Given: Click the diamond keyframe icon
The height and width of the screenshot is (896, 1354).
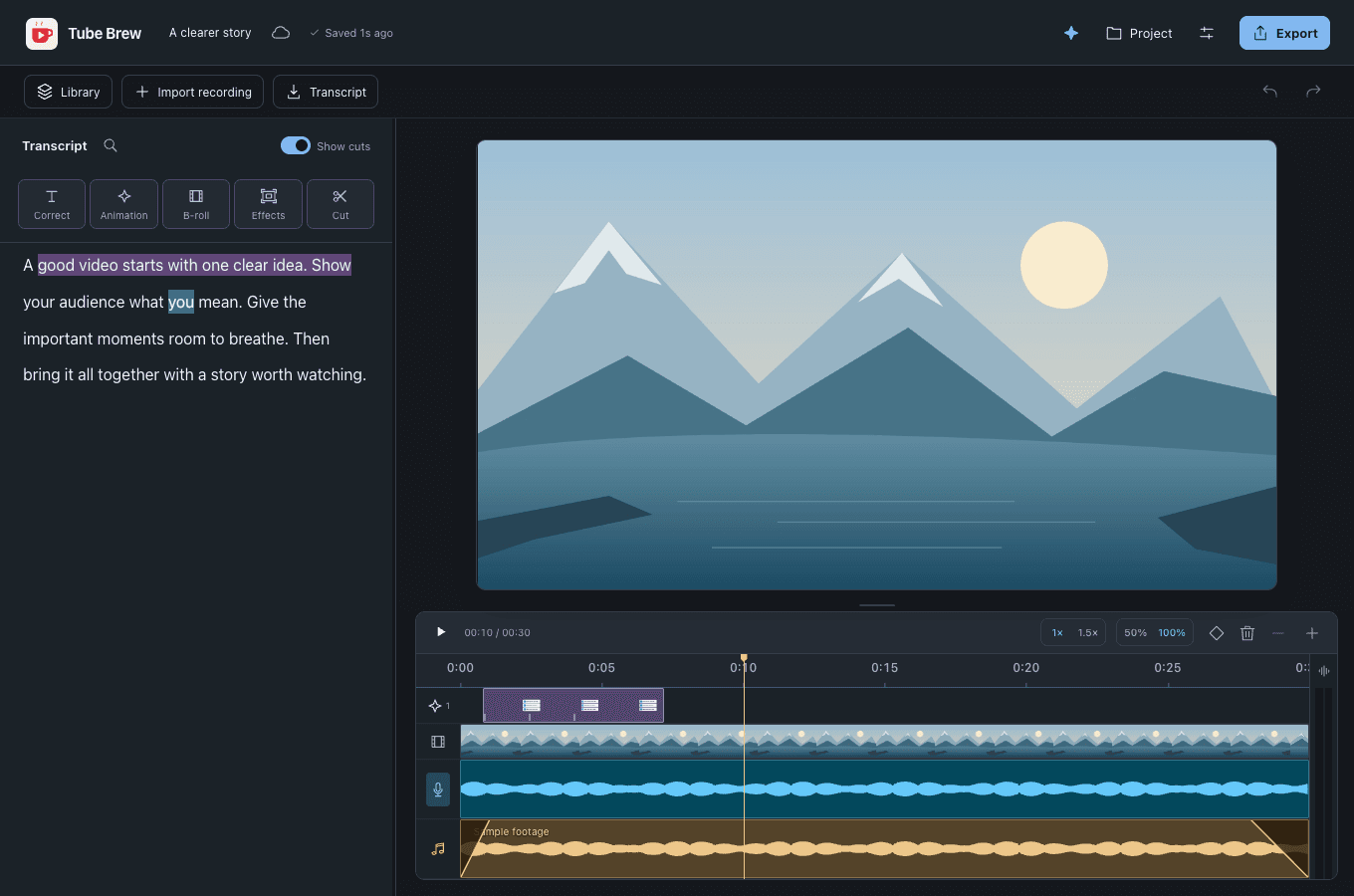Looking at the screenshot, I should (1217, 633).
